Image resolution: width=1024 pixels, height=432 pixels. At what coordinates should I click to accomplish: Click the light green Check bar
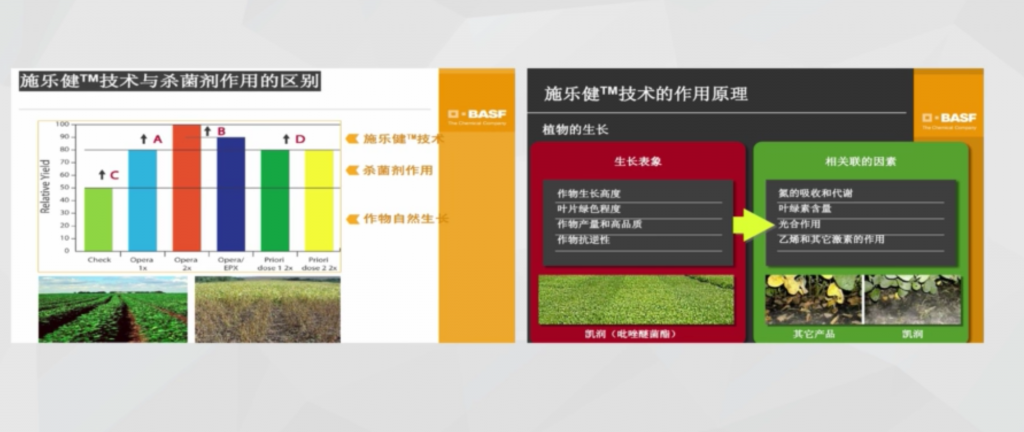[98, 218]
